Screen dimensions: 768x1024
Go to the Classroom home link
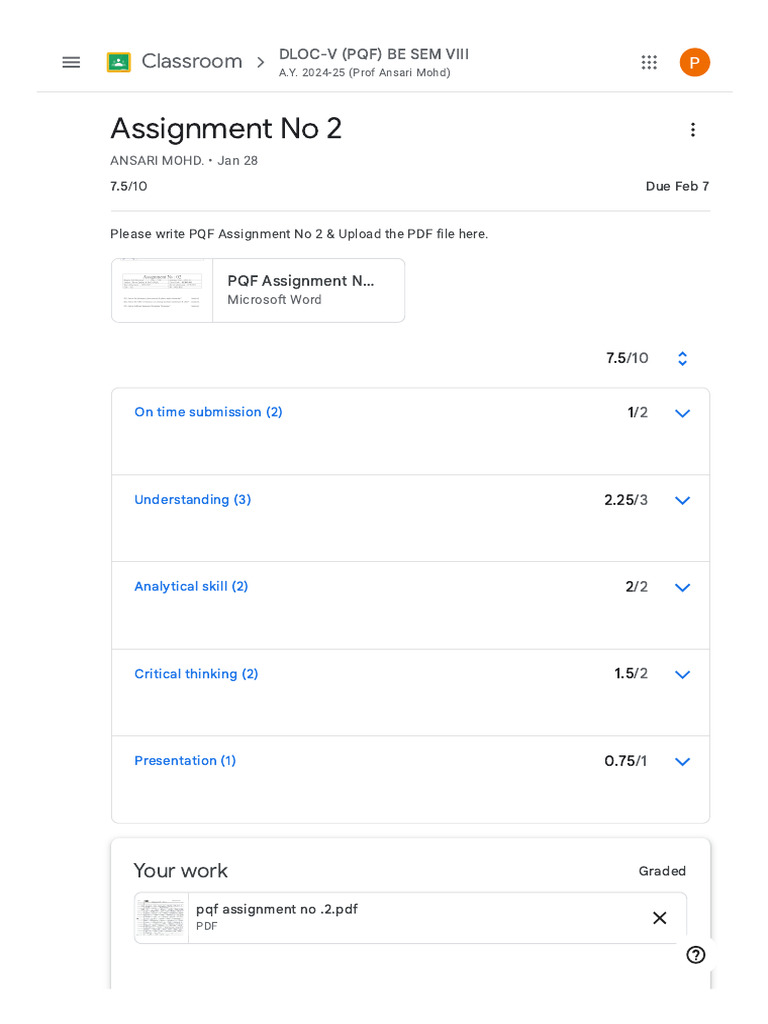[x=192, y=62]
